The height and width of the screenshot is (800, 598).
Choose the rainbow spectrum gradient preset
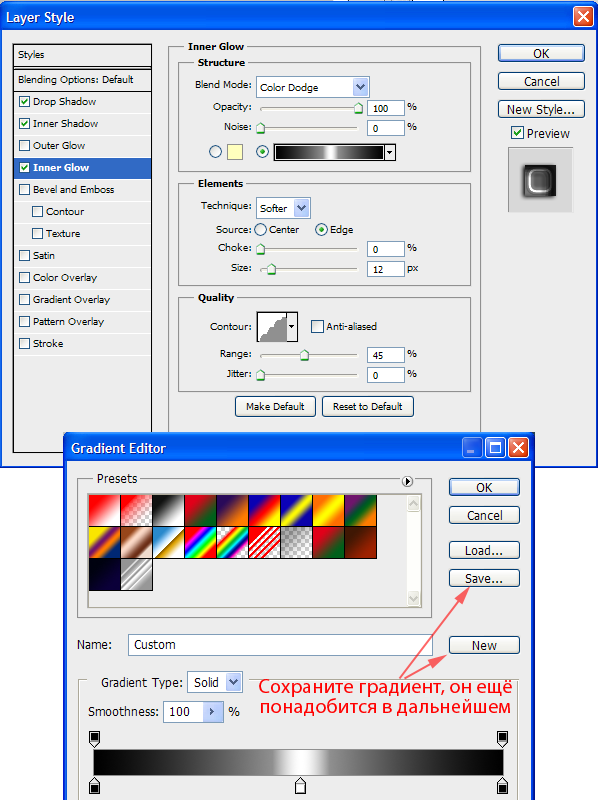[200, 542]
